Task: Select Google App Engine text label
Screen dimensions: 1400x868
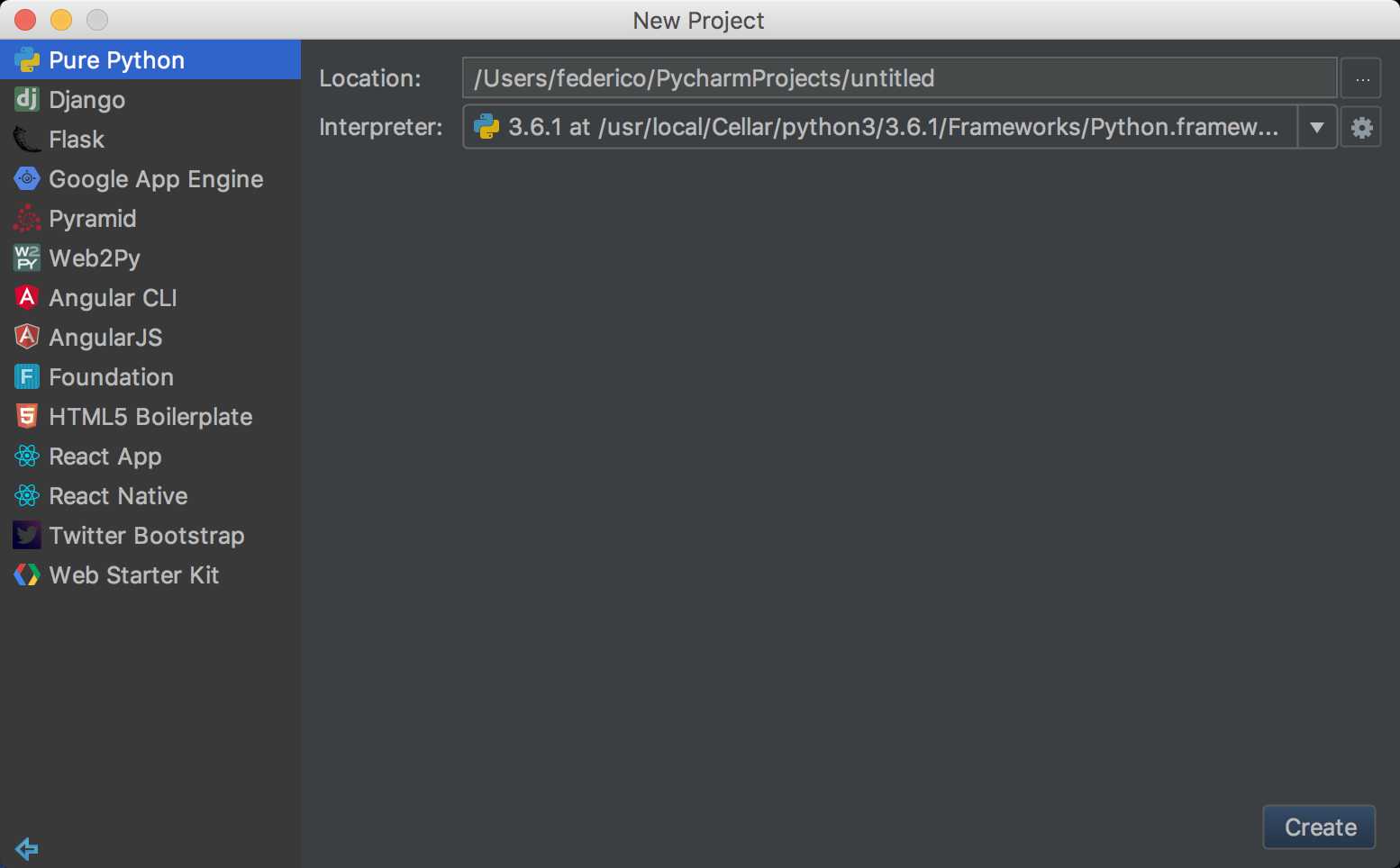Action: click(x=156, y=179)
